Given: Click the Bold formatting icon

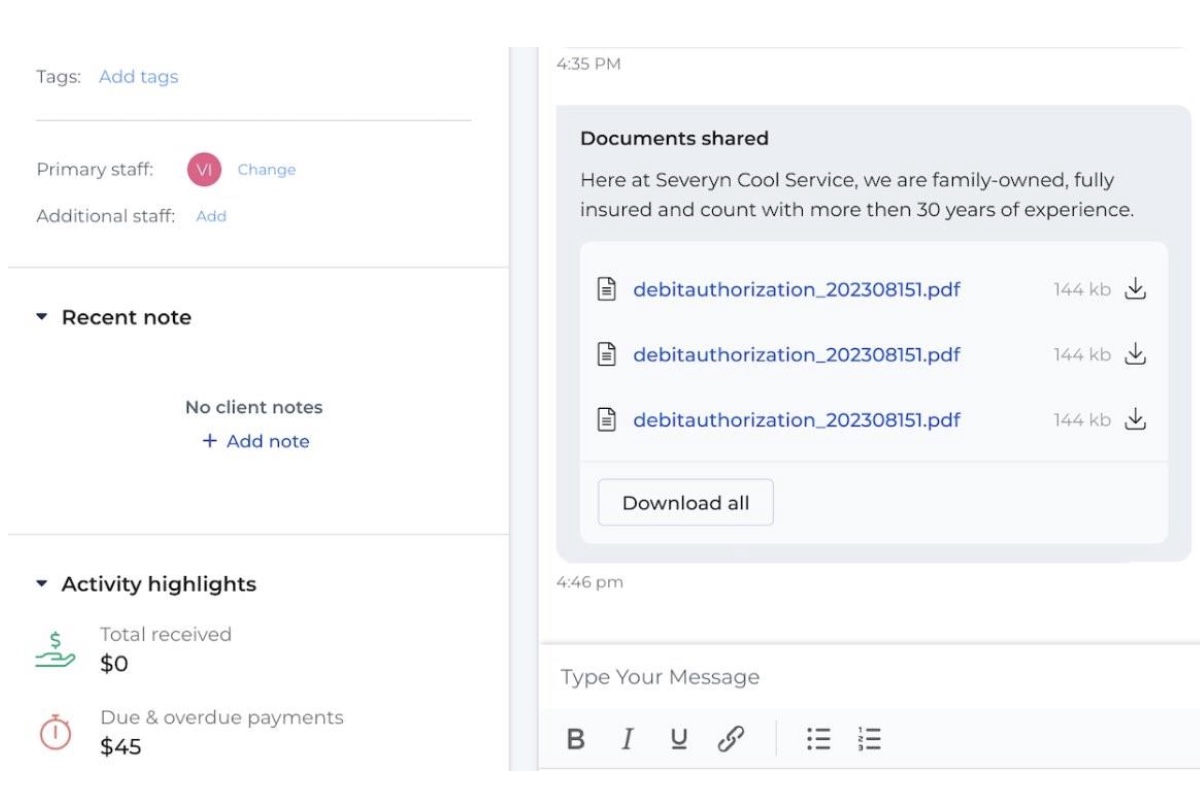Looking at the screenshot, I should pos(576,739).
